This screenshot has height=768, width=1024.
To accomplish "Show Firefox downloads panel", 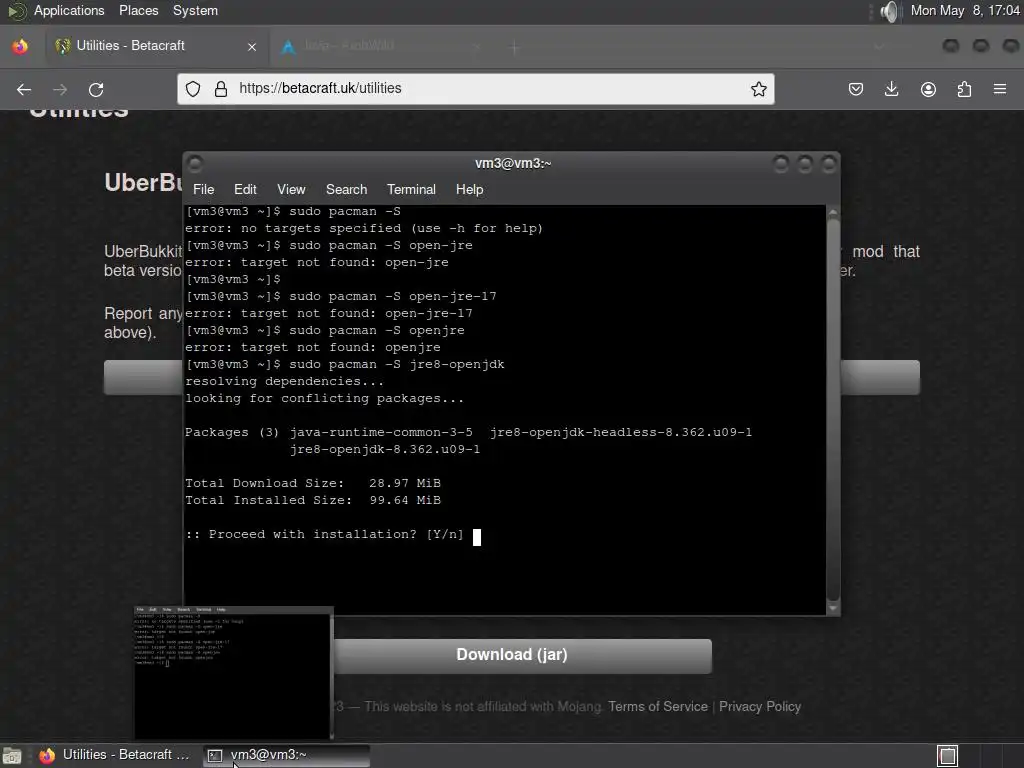I will point(891,89).
